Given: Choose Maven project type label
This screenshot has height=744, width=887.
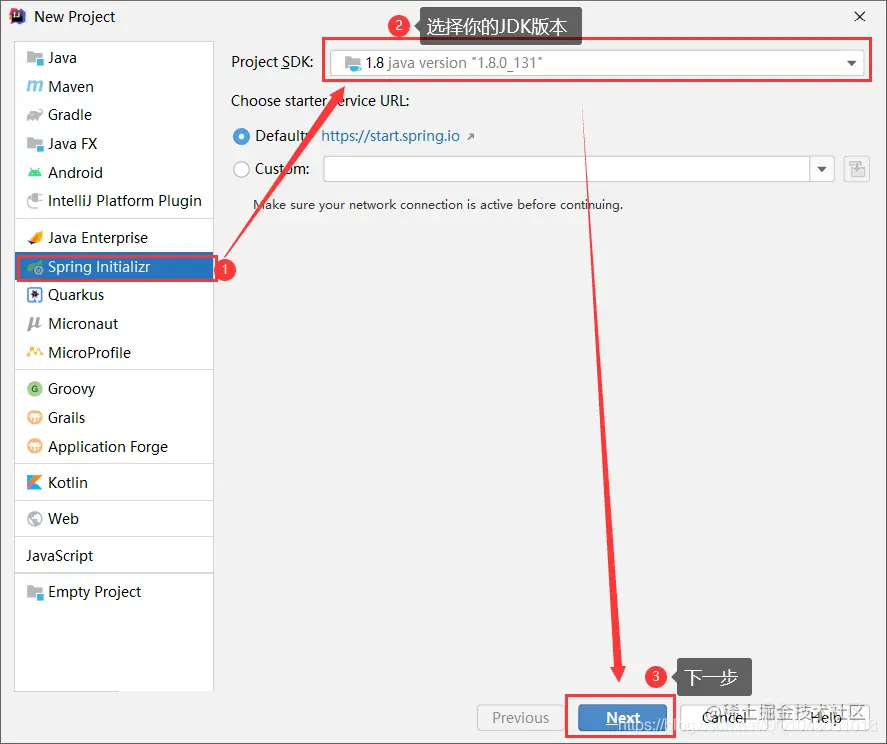Looking at the screenshot, I should click(x=71, y=87).
